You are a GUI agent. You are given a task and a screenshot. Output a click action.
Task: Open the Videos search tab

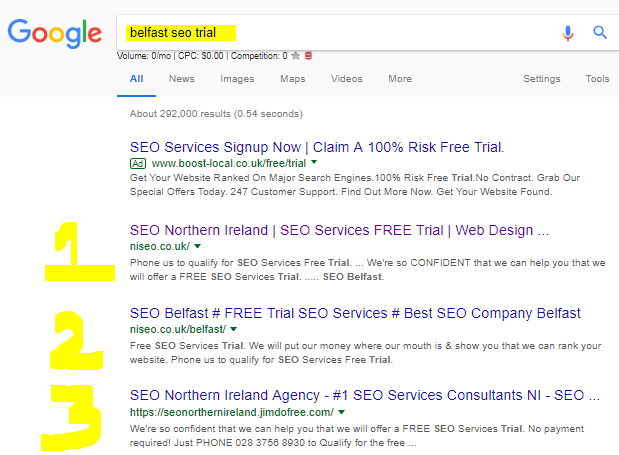[347, 79]
